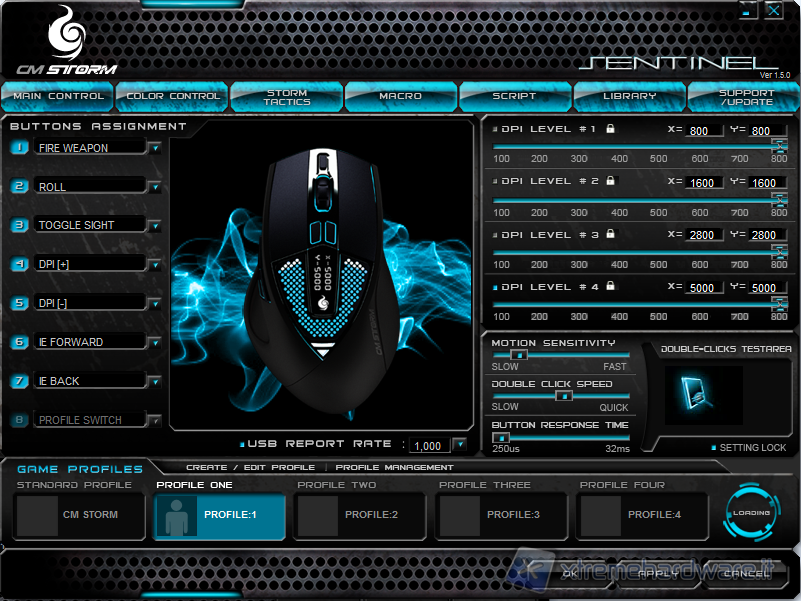Click the CM Storm logo
This screenshot has height=601, width=801.
tap(66, 43)
